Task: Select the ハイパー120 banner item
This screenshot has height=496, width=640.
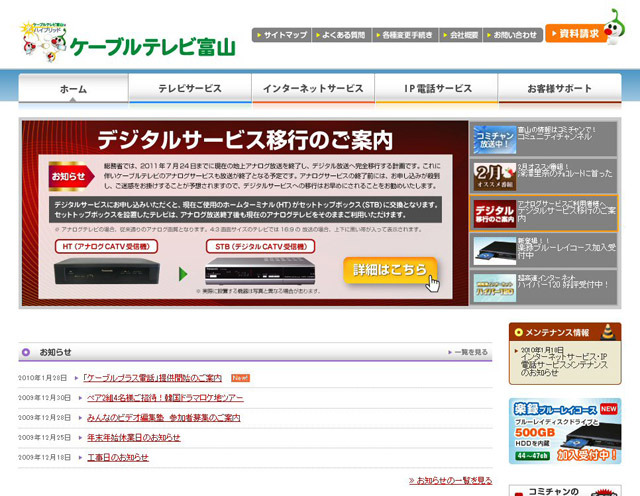Action: click(543, 287)
